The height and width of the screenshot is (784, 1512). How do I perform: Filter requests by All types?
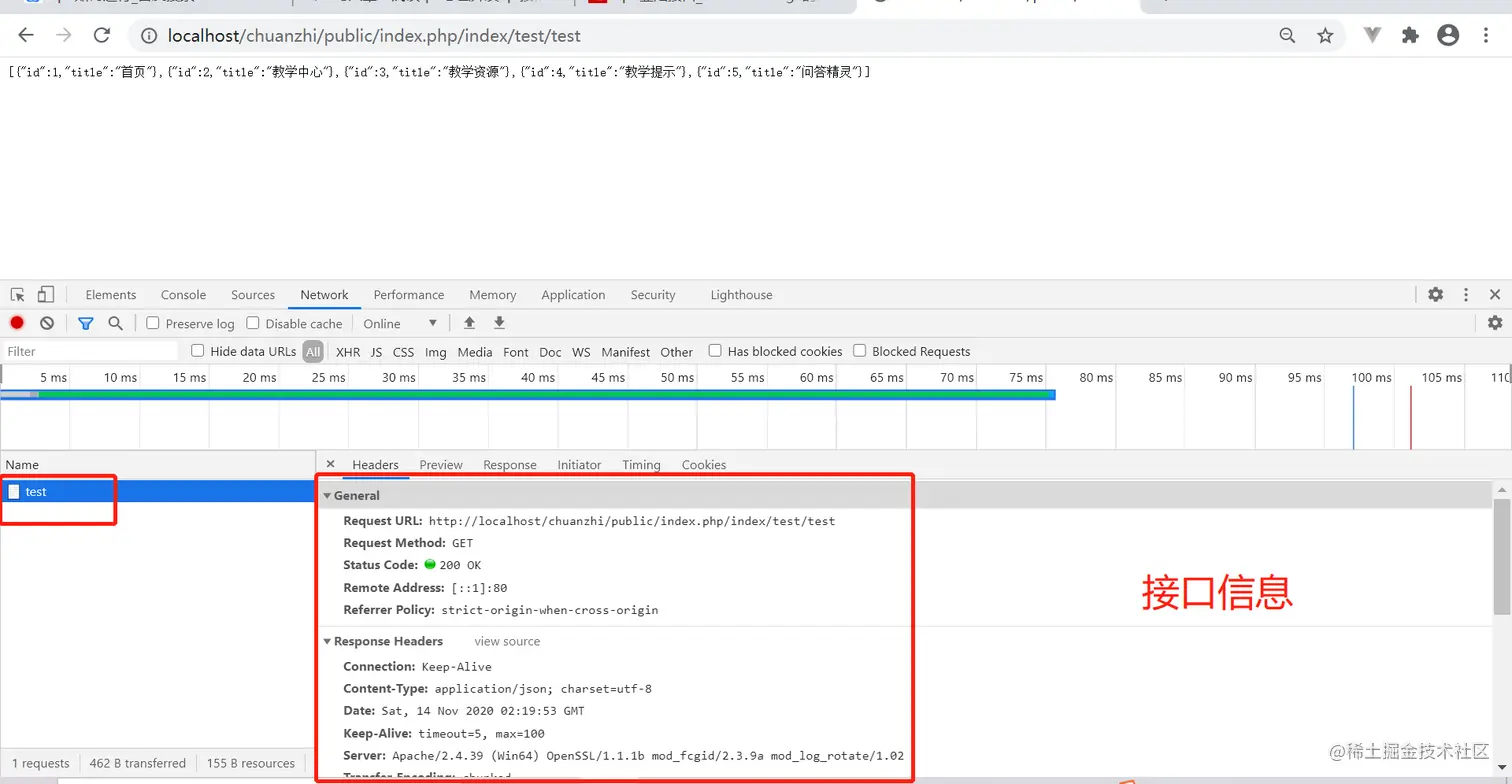[313, 352]
